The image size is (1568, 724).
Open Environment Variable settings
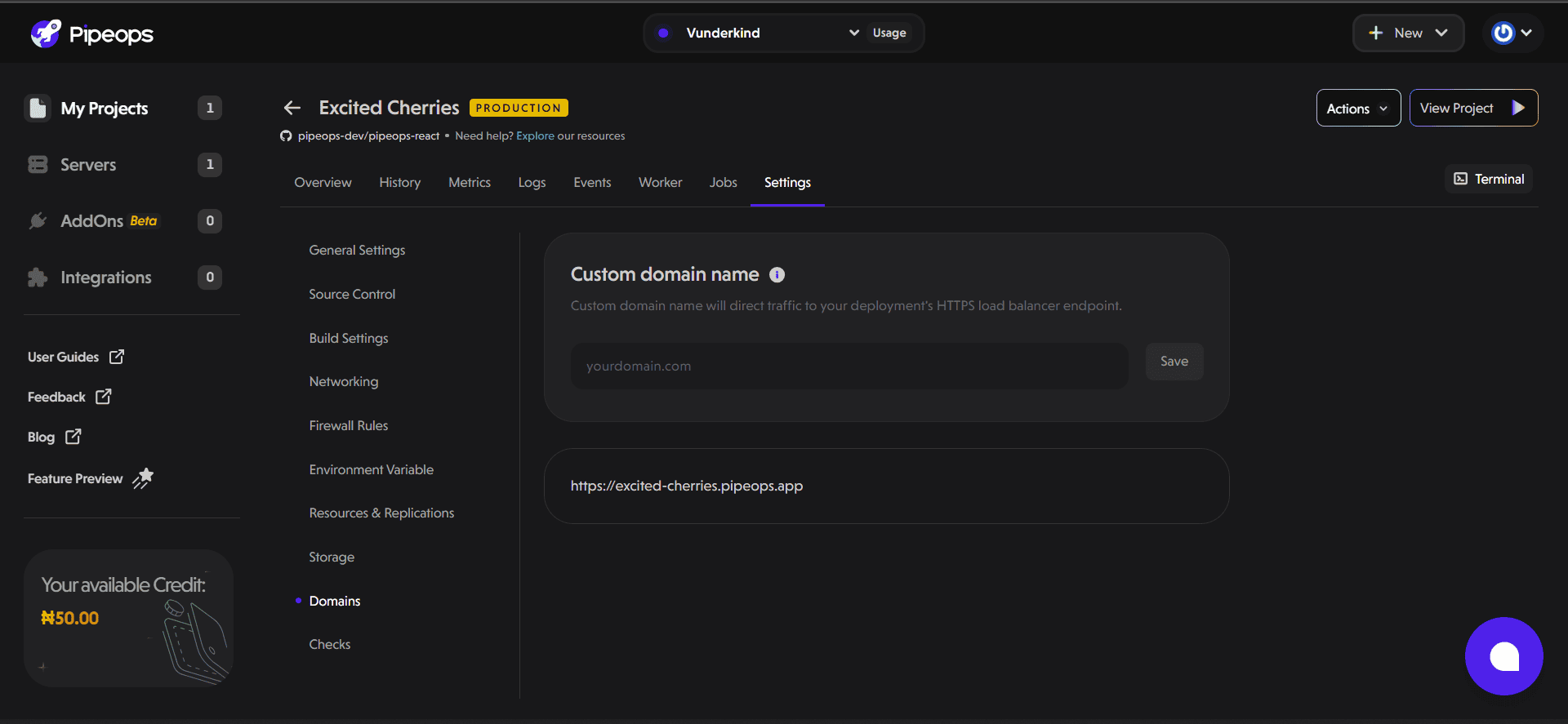coord(372,469)
